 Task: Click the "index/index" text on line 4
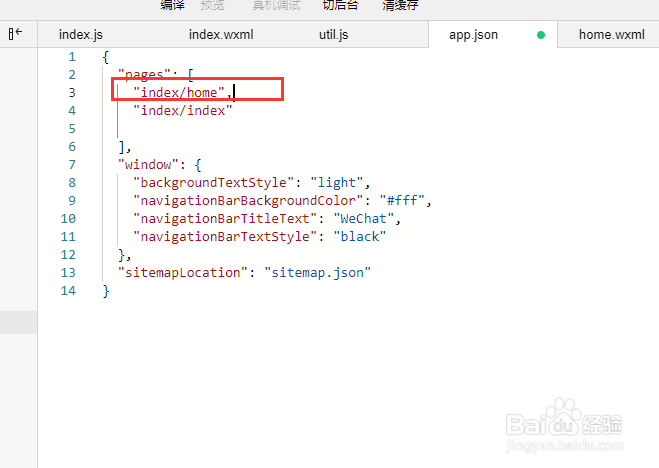pos(182,110)
